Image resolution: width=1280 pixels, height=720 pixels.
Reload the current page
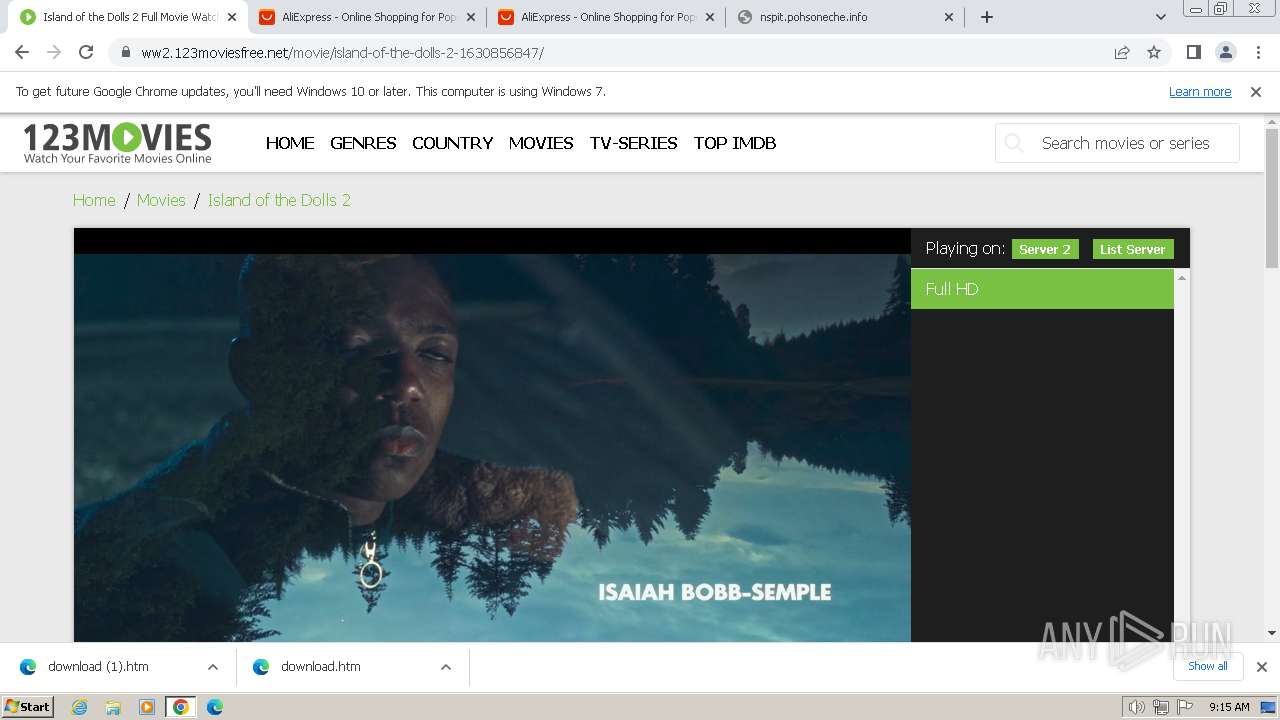tap(86, 52)
